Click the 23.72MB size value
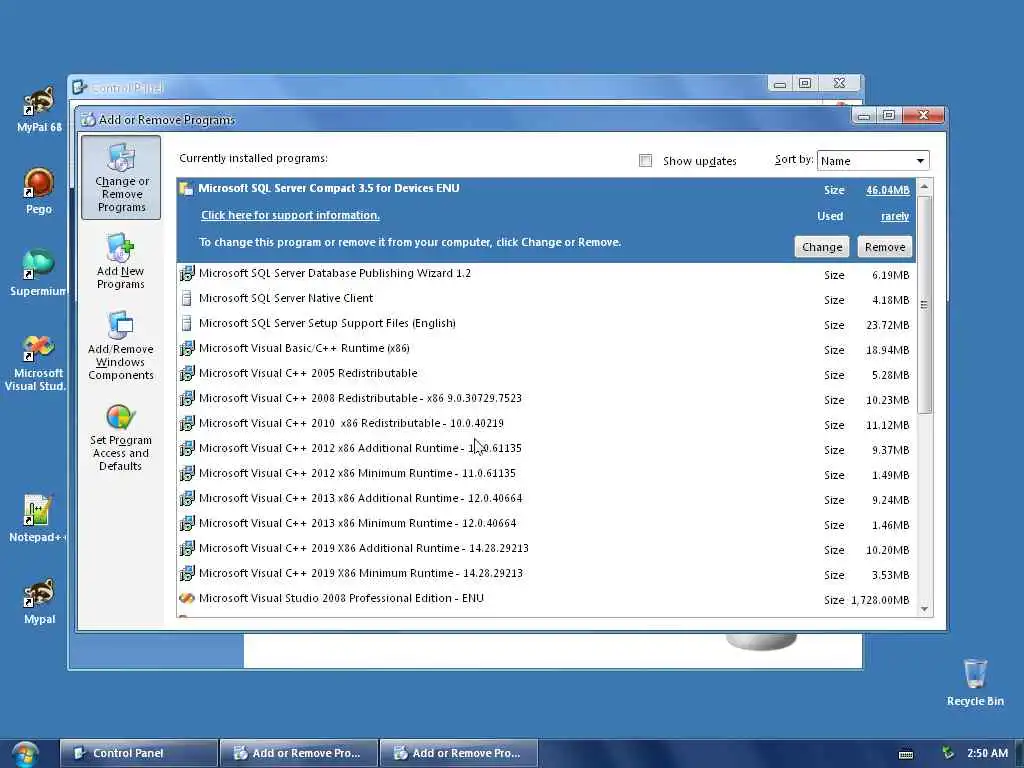The width and height of the screenshot is (1024, 768). [888, 325]
